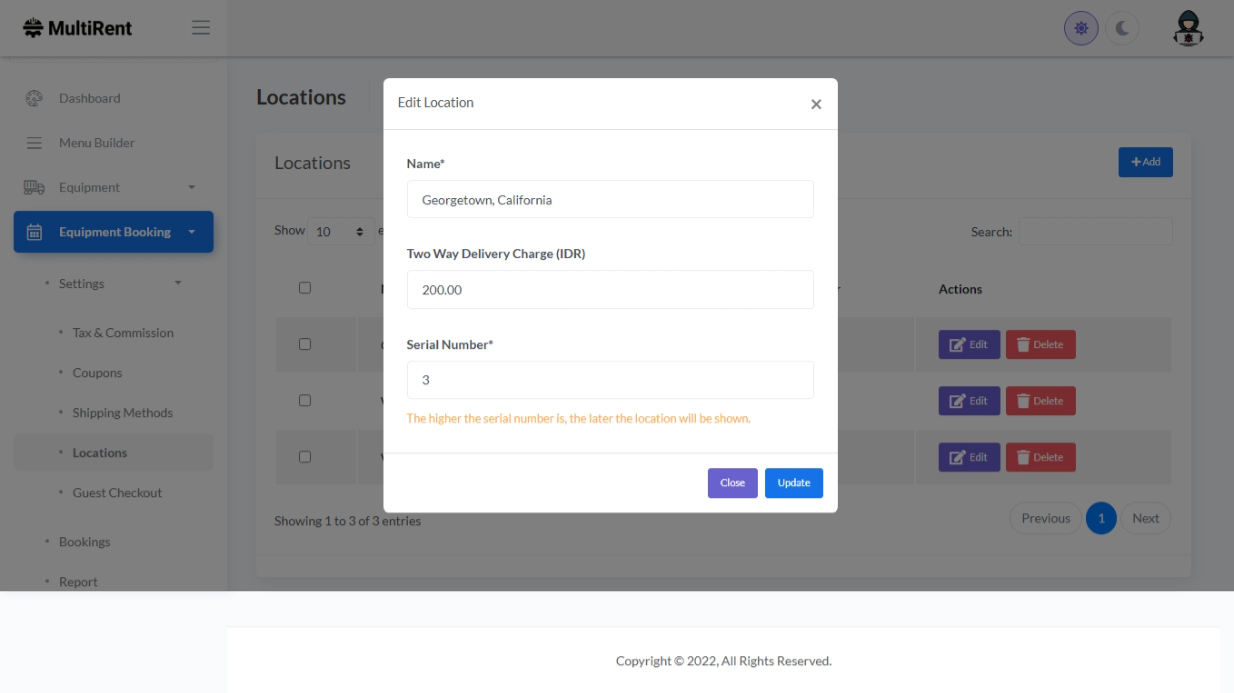This screenshot has width=1234, height=693.
Task: Tick the select-all checkbox in table header
Action: pos(305,288)
